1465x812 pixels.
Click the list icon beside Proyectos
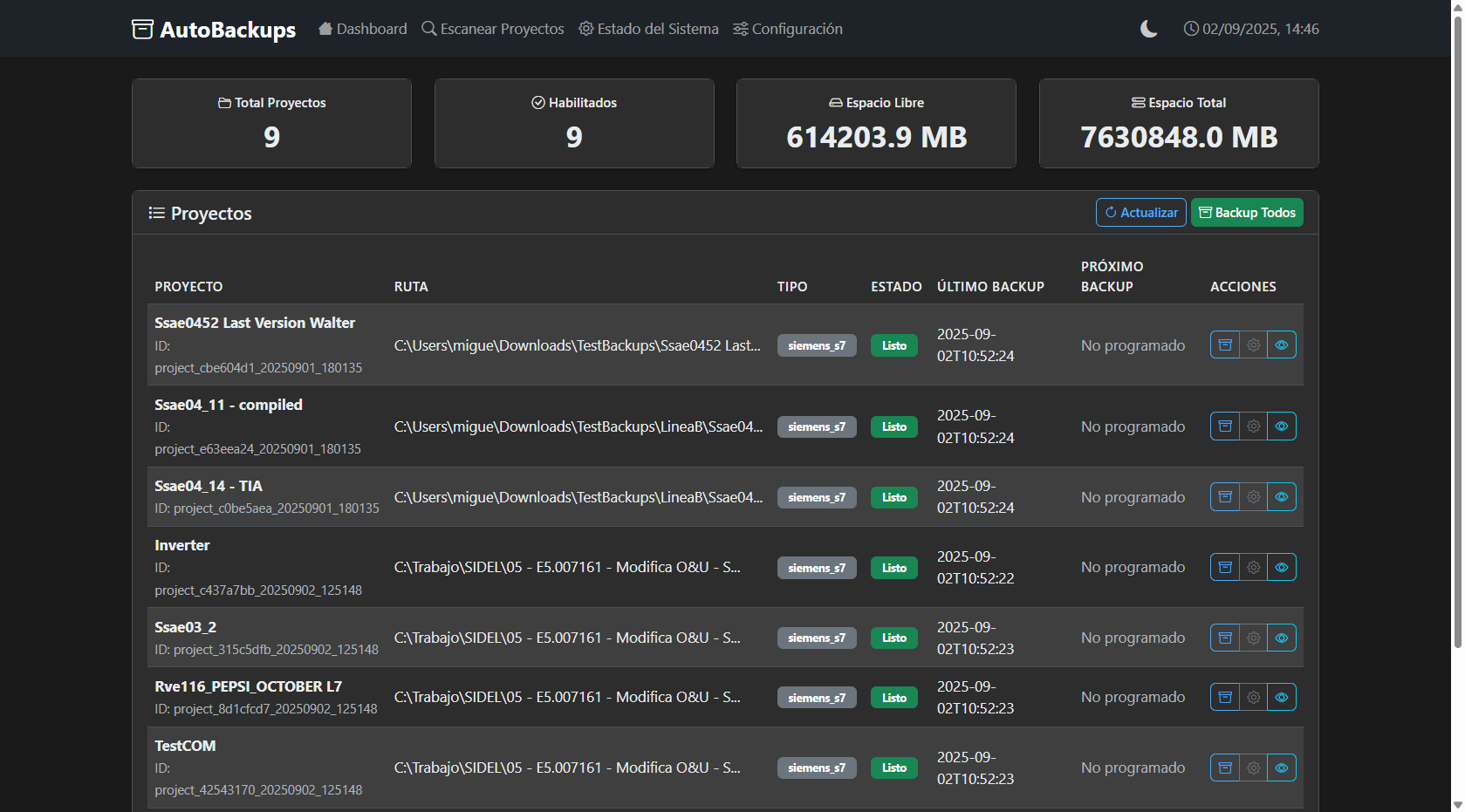(x=157, y=213)
